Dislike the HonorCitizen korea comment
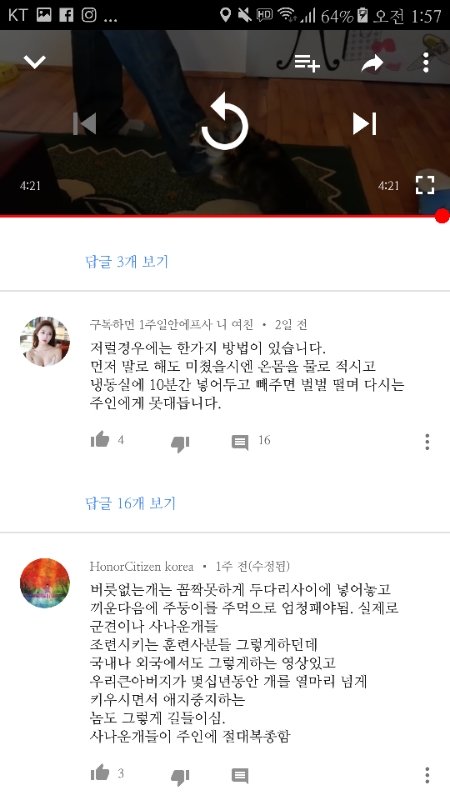This screenshot has width=450, height=800. (x=180, y=777)
